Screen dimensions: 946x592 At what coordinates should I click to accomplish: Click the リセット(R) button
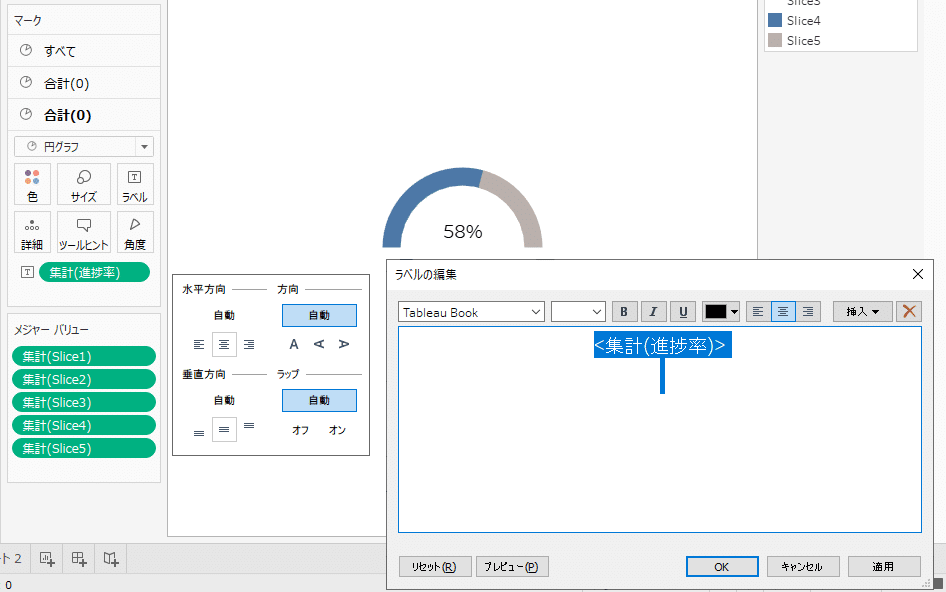[434, 567]
